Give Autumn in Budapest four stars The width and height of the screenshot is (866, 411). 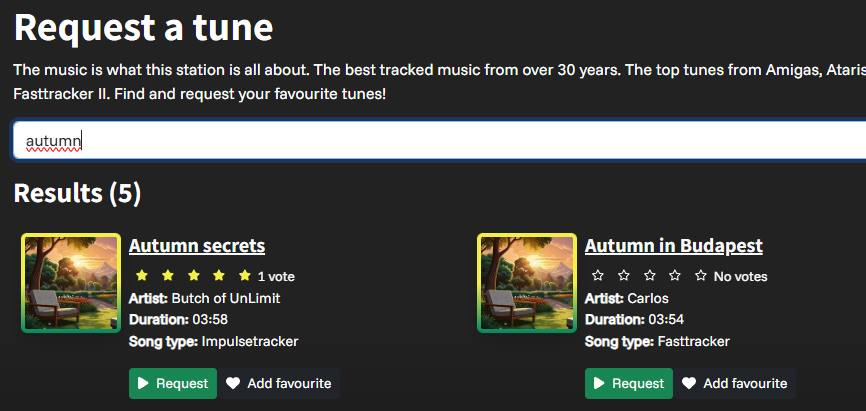coord(675,275)
